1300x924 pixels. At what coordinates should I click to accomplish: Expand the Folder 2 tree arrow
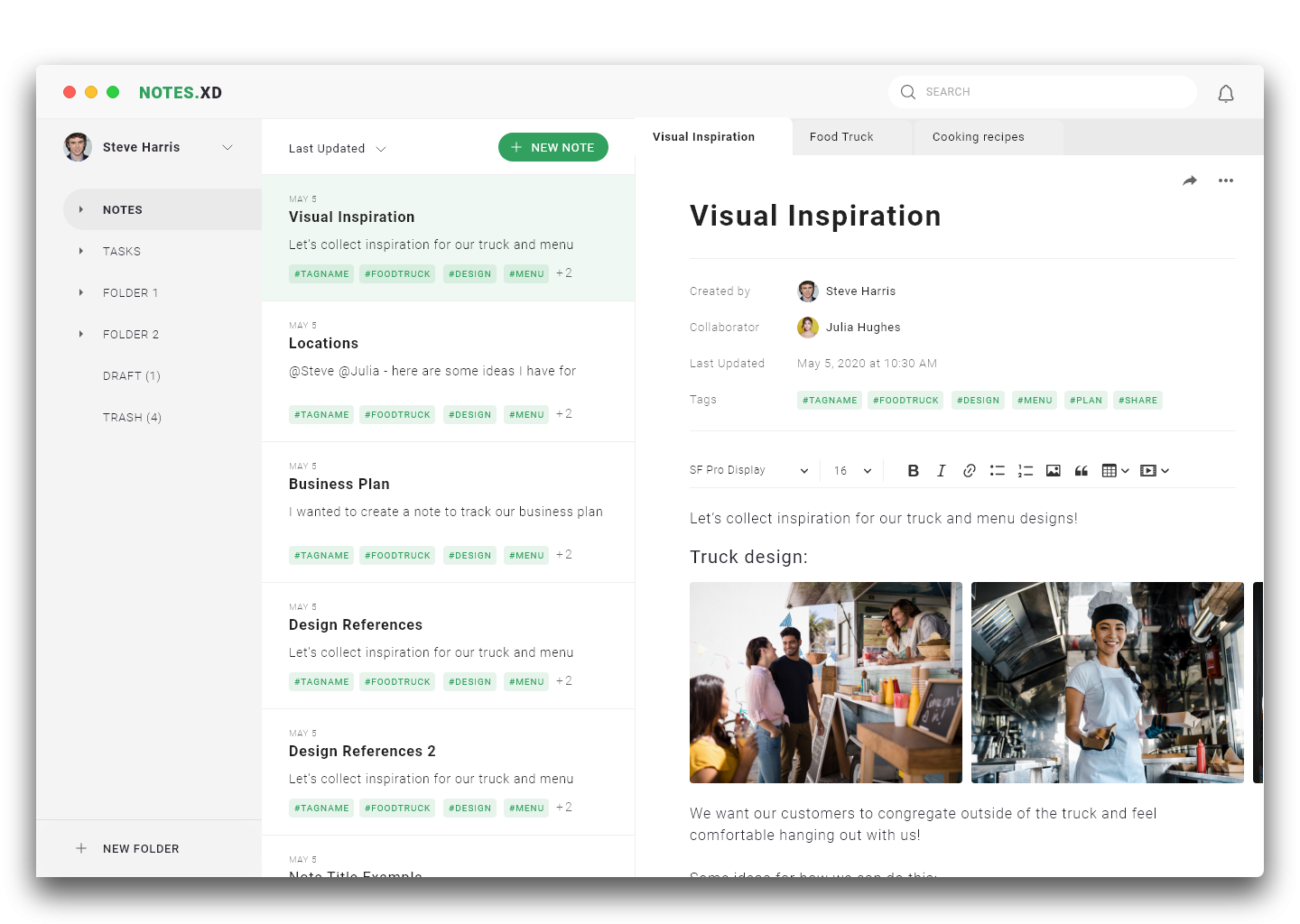(x=80, y=334)
